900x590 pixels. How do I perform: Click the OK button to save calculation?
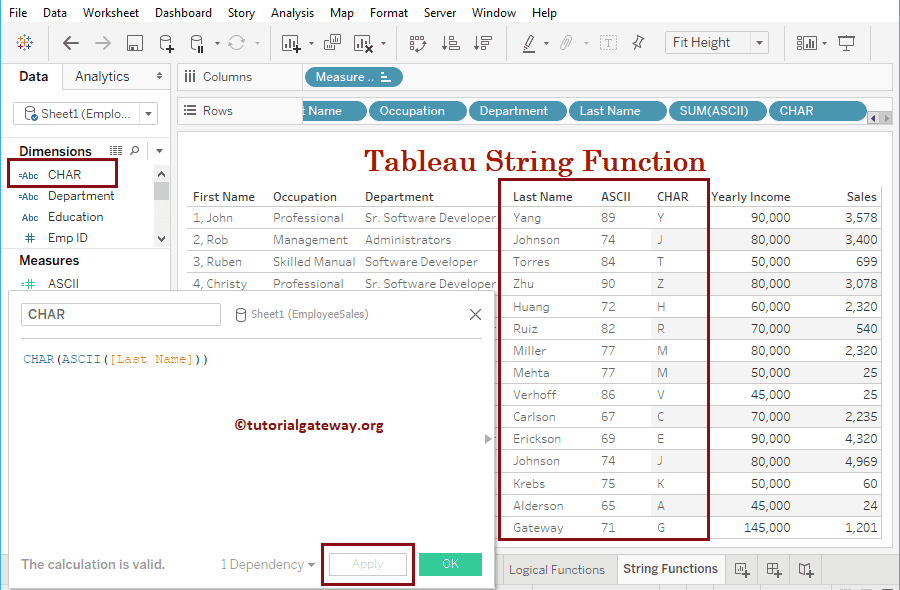click(x=450, y=564)
